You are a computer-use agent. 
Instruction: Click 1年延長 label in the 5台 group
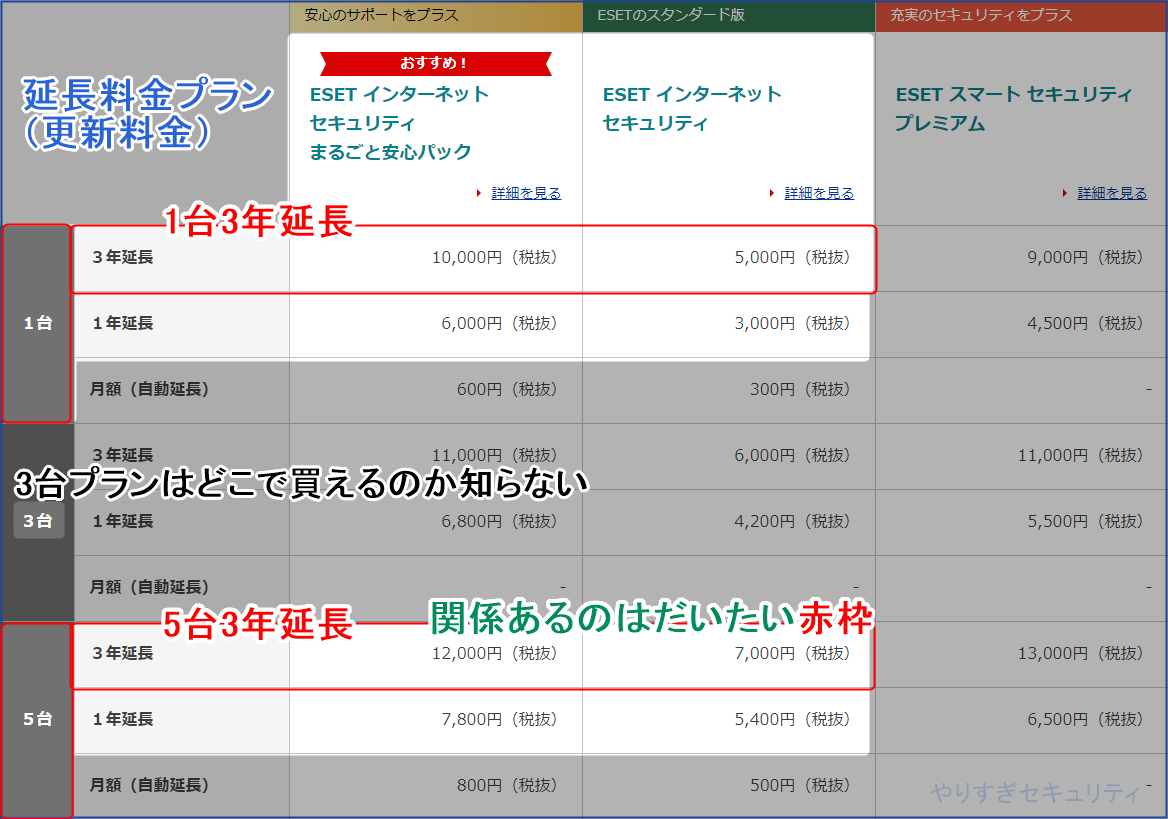point(123,719)
